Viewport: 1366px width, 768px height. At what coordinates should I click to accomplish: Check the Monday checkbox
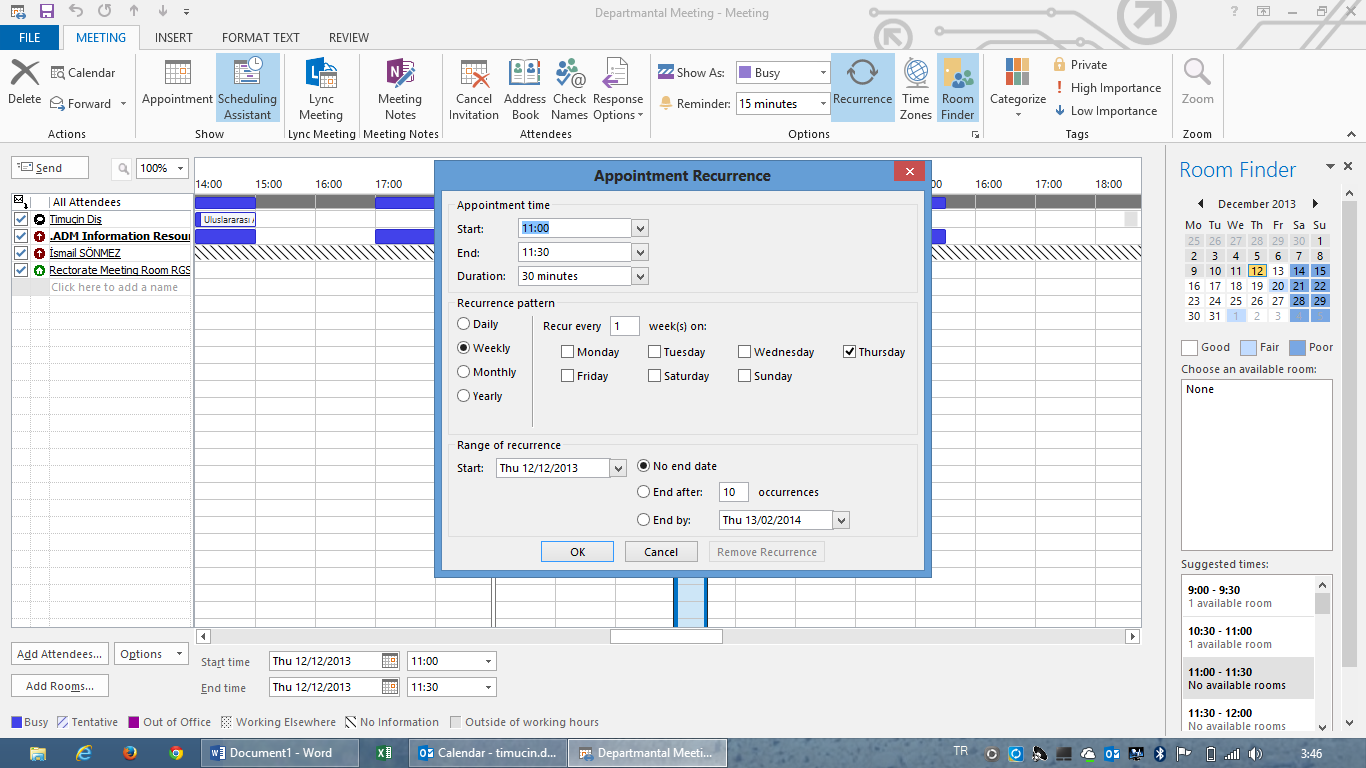(x=568, y=352)
